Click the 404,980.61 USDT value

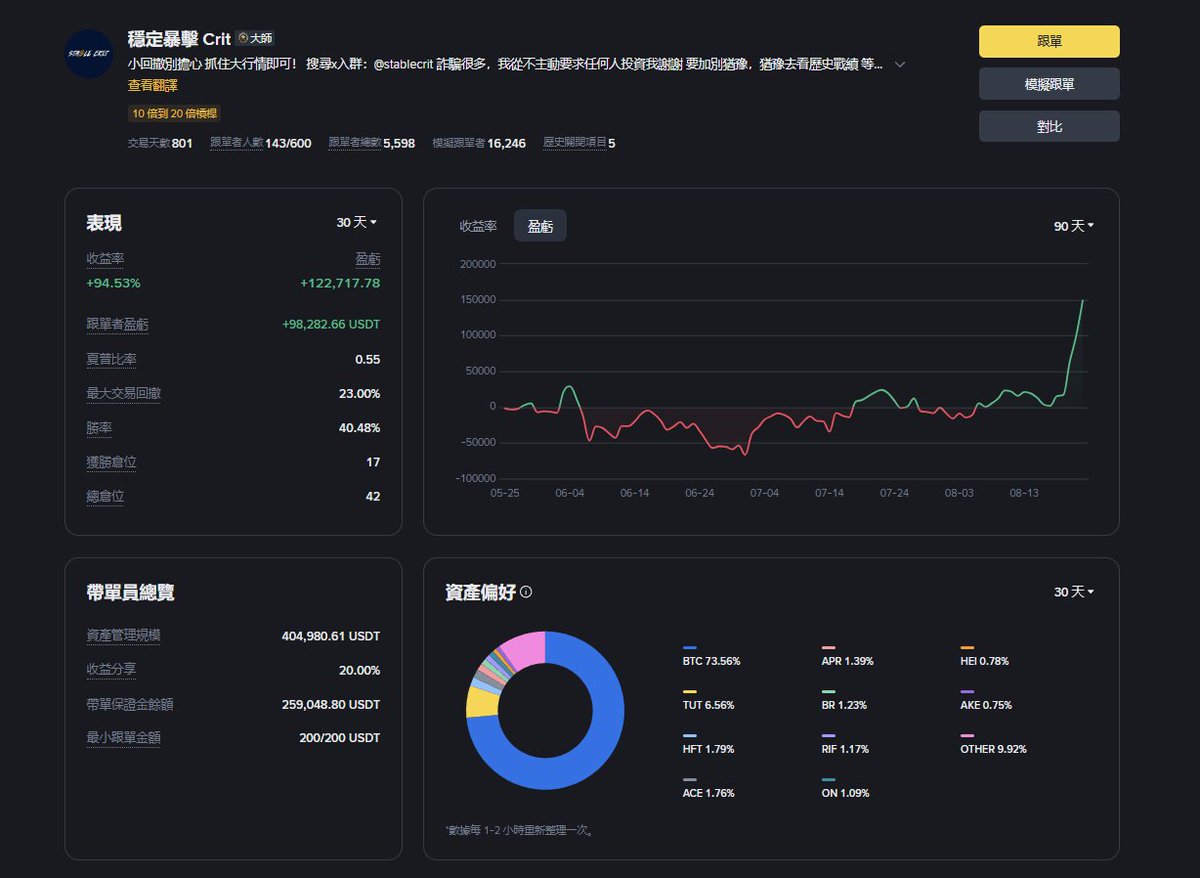(x=331, y=636)
